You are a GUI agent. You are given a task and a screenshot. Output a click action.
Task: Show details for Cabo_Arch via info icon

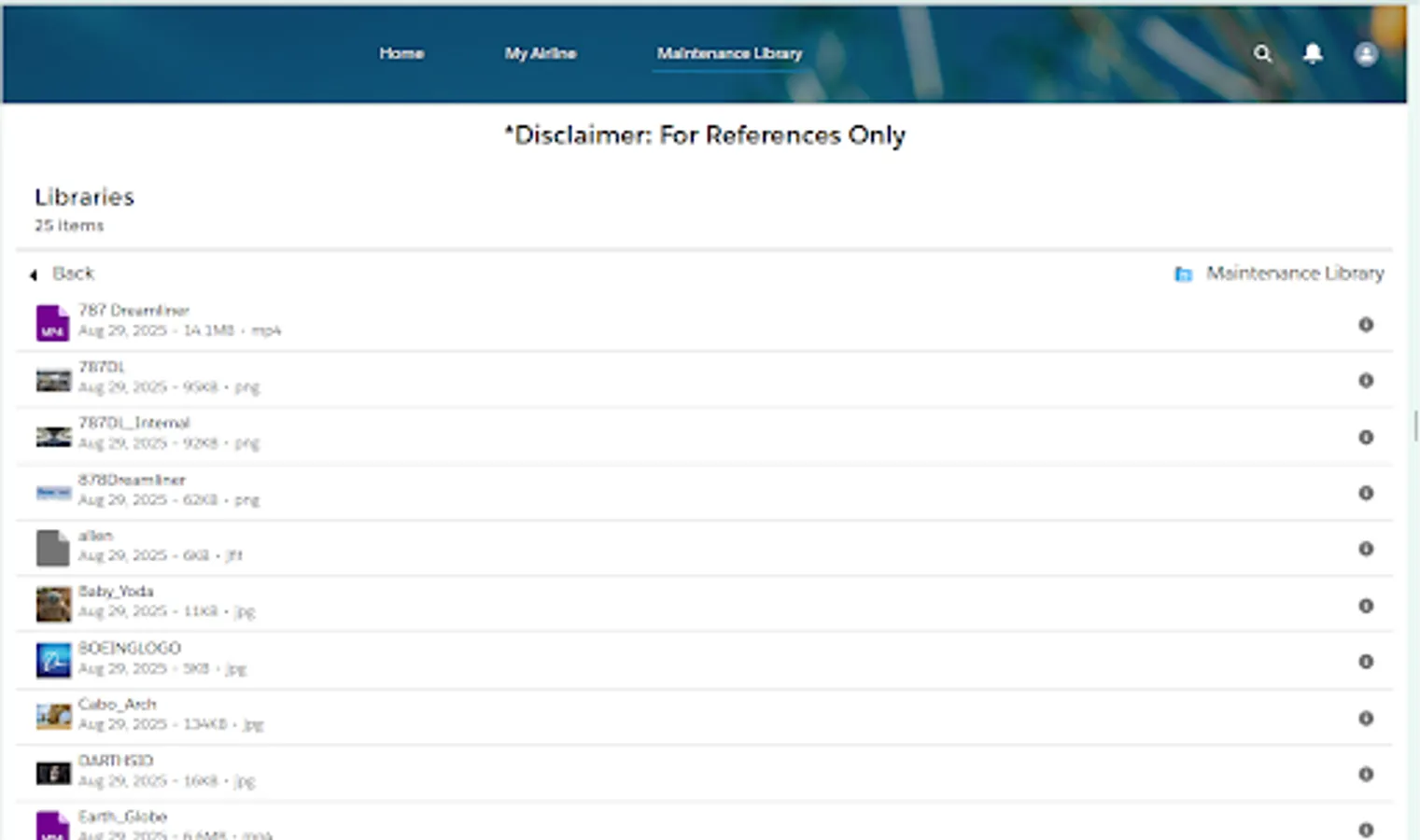click(x=1365, y=719)
